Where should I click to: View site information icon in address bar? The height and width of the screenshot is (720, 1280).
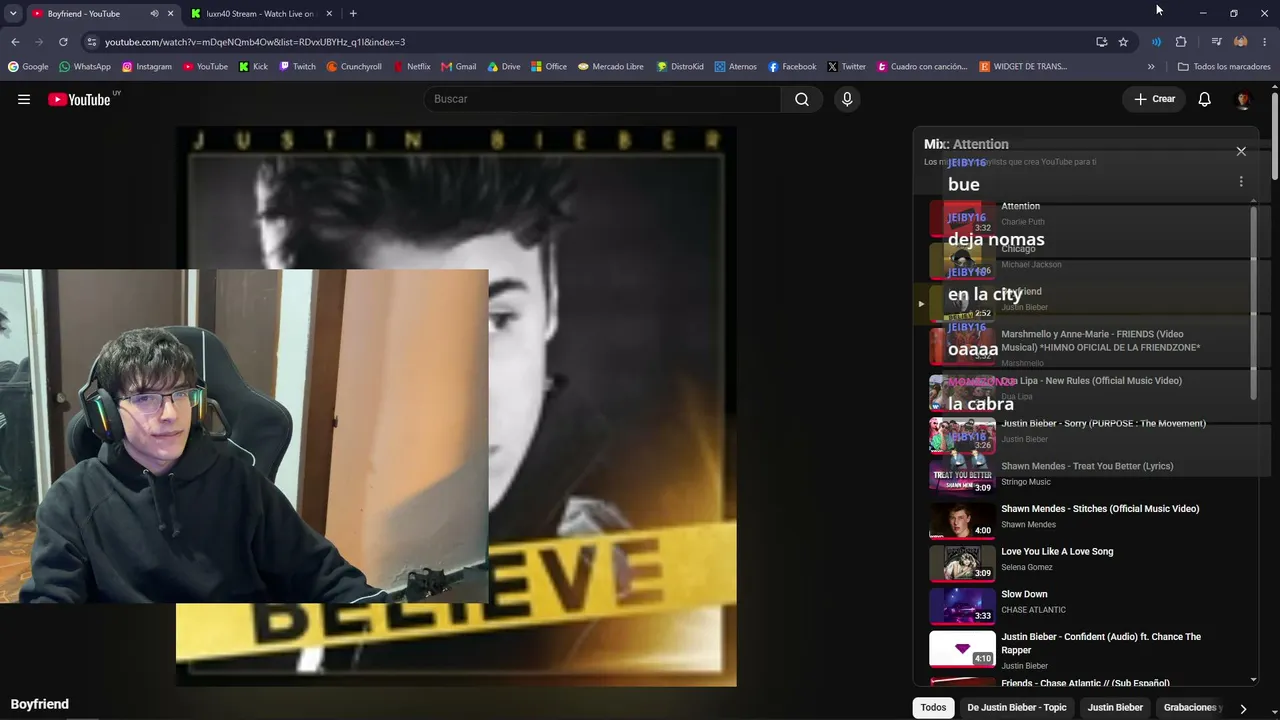pyautogui.click(x=92, y=42)
